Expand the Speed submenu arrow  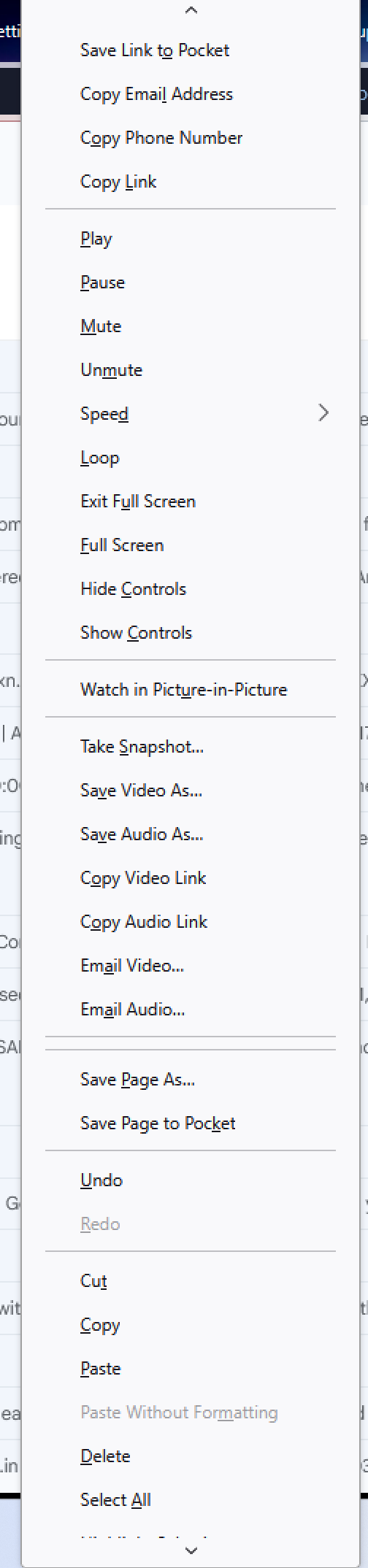click(323, 414)
